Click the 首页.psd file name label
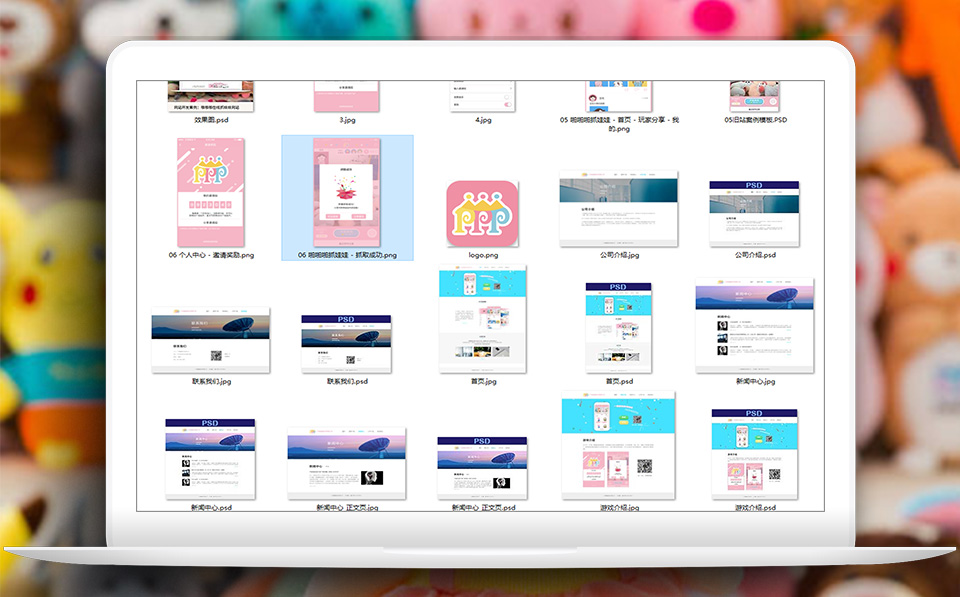Screen dimensions: 960x597 619,381
